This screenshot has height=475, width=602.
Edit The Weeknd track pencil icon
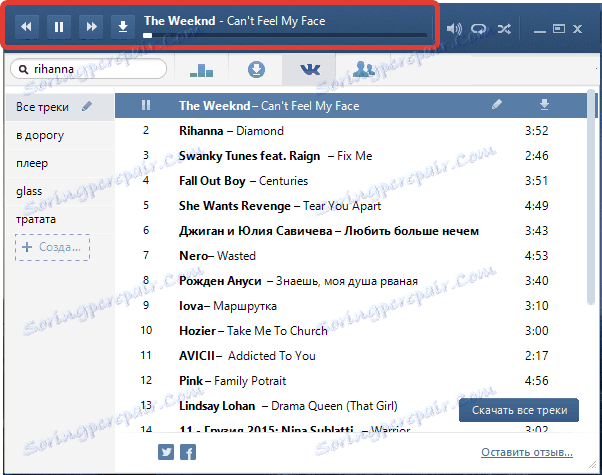coord(497,104)
